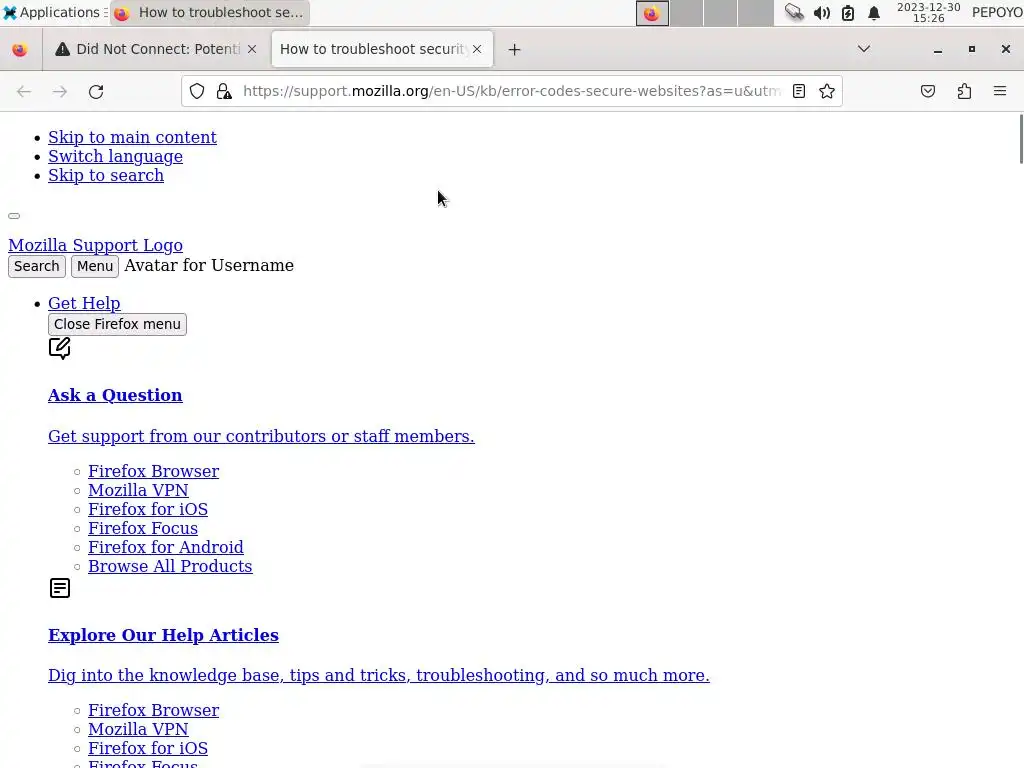This screenshot has width=1024, height=768.
Task: Open the notification bell in system panel
Action: (x=874, y=12)
